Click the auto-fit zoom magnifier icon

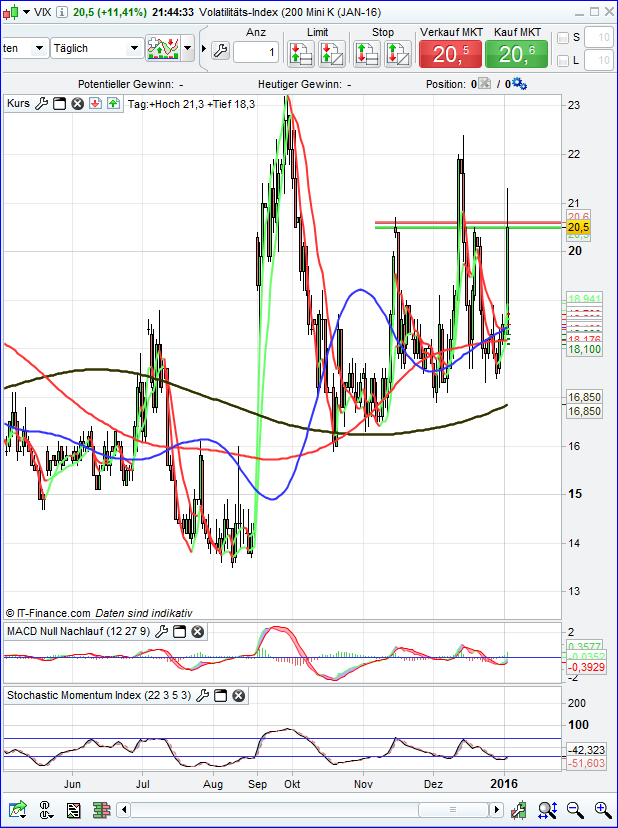547,809
